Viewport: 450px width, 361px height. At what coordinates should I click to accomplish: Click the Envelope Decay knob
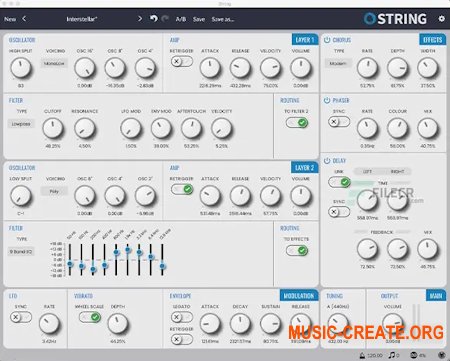tap(240, 324)
